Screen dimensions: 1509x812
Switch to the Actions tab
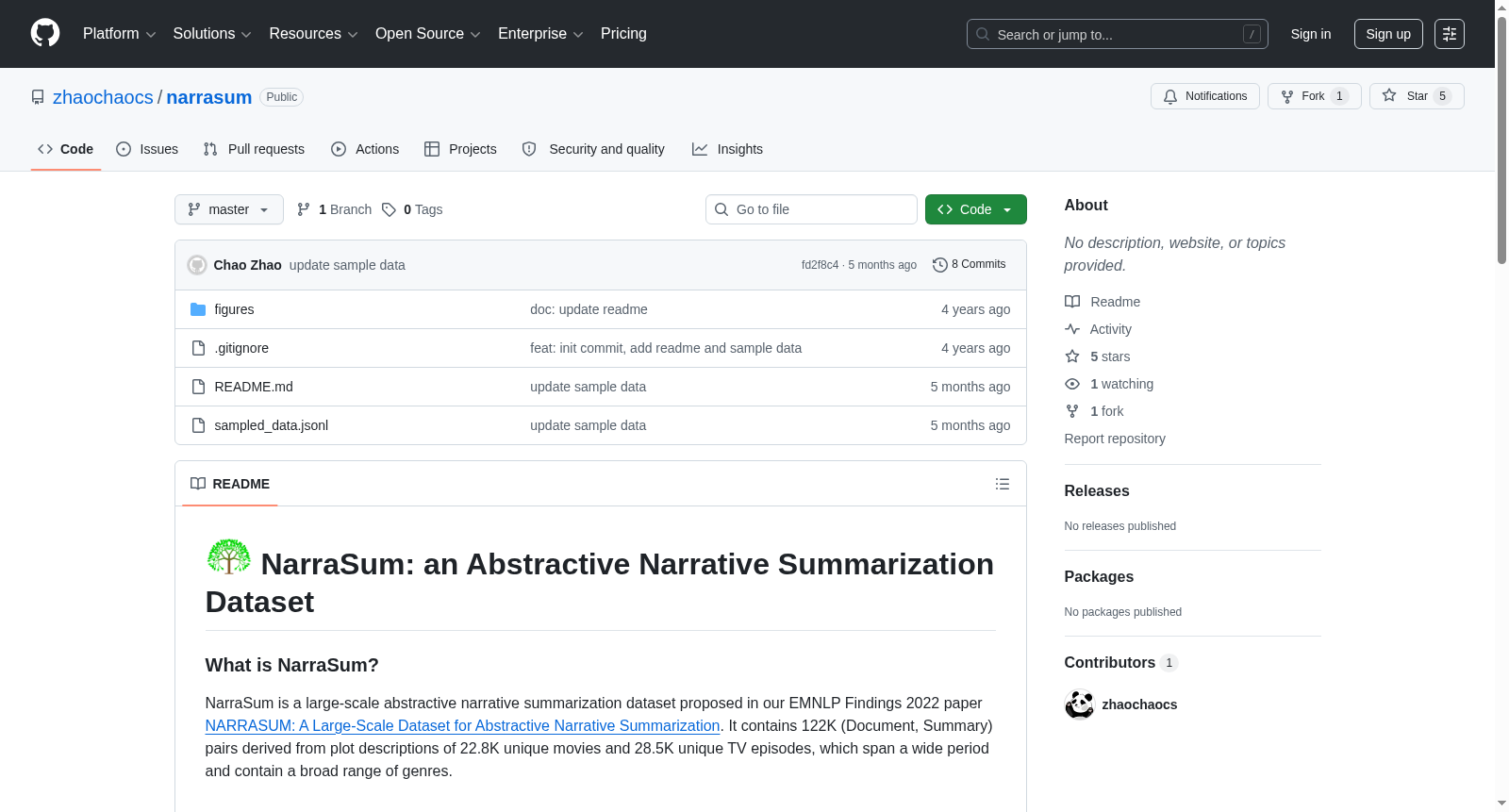[365, 149]
